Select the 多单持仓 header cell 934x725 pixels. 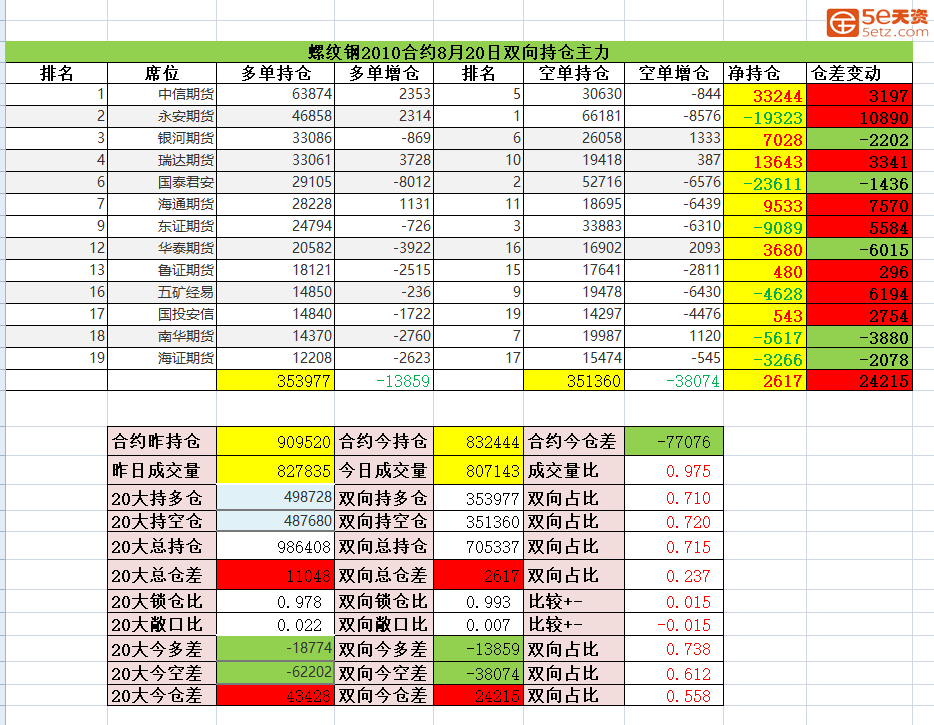[x=275, y=73]
